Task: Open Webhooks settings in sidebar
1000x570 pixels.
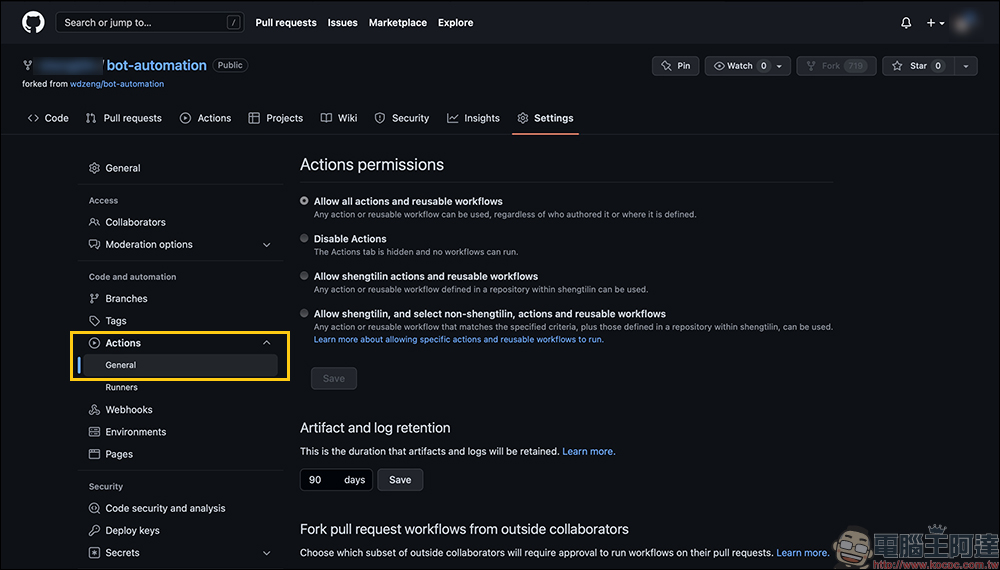Action: click(128, 410)
